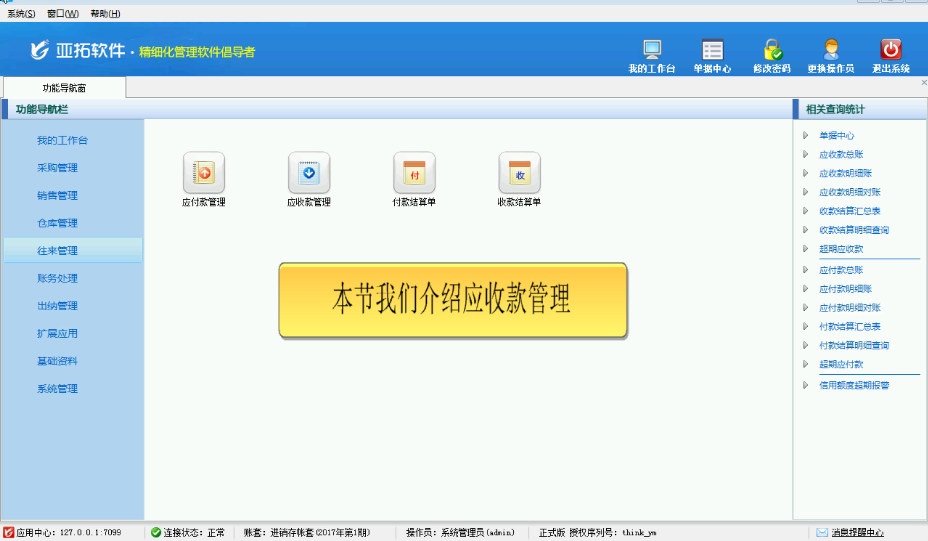Open the 应收款管理 icon
The height and width of the screenshot is (541, 928).
(309, 173)
